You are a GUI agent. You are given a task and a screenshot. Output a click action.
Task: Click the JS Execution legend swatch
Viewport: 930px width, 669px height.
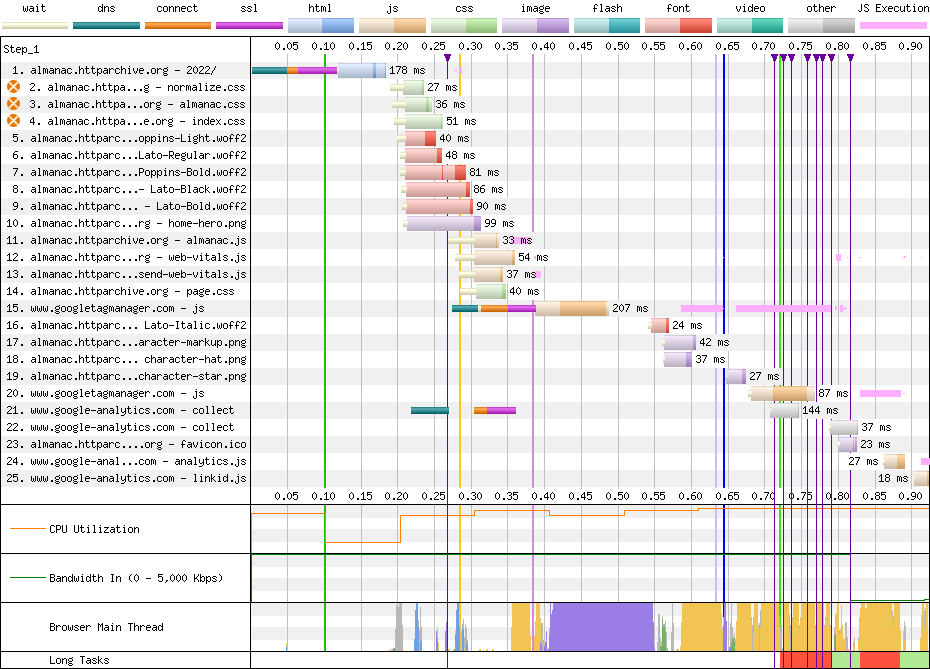pyautogui.click(x=892, y=24)
